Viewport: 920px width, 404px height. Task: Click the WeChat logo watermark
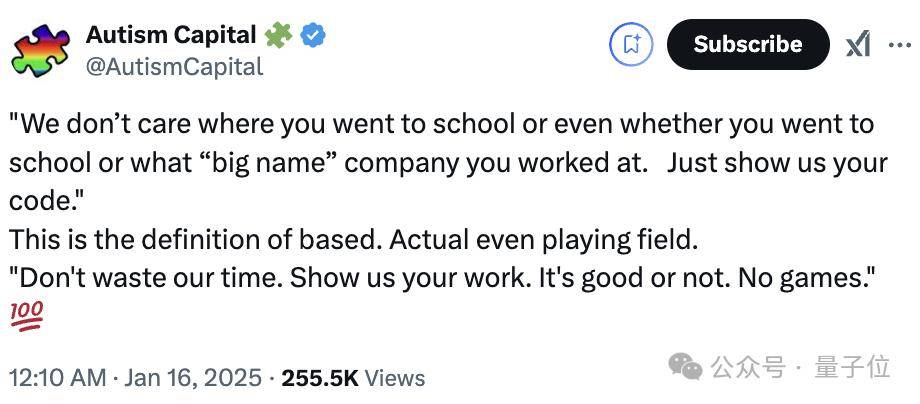[x=685, y=366]
